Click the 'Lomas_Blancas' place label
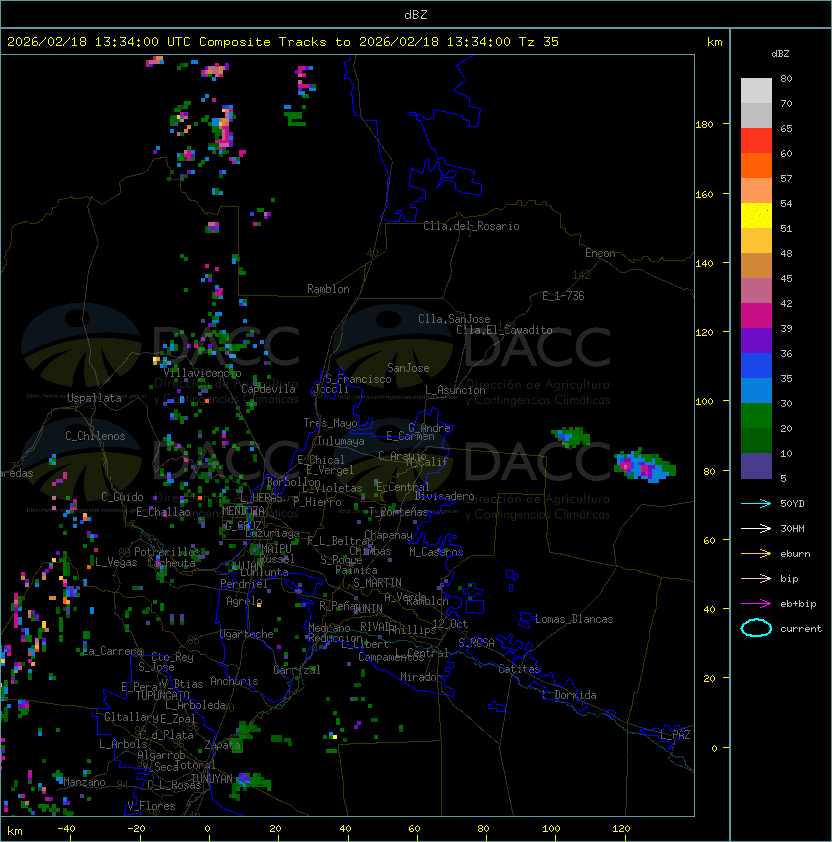The image size is (832, 842). click(x=574, y=619)
